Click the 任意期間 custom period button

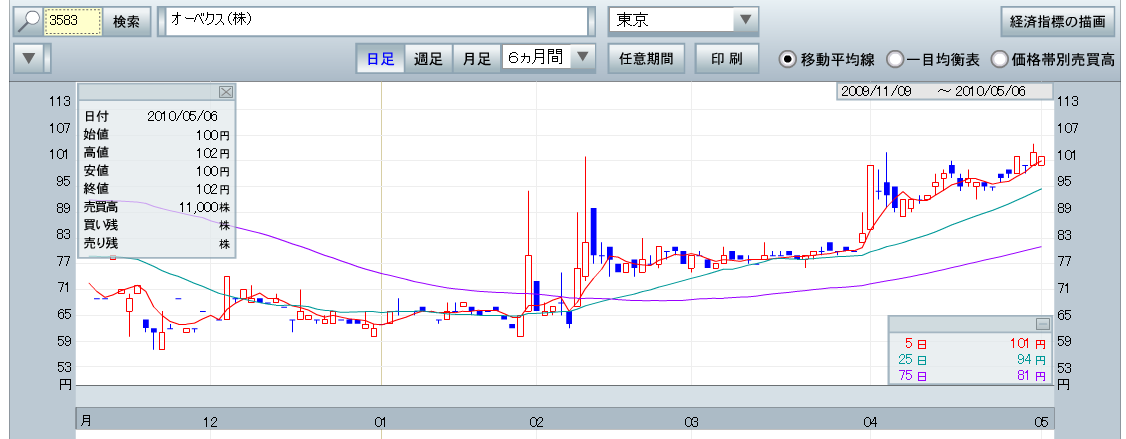(x=645, y=59)
